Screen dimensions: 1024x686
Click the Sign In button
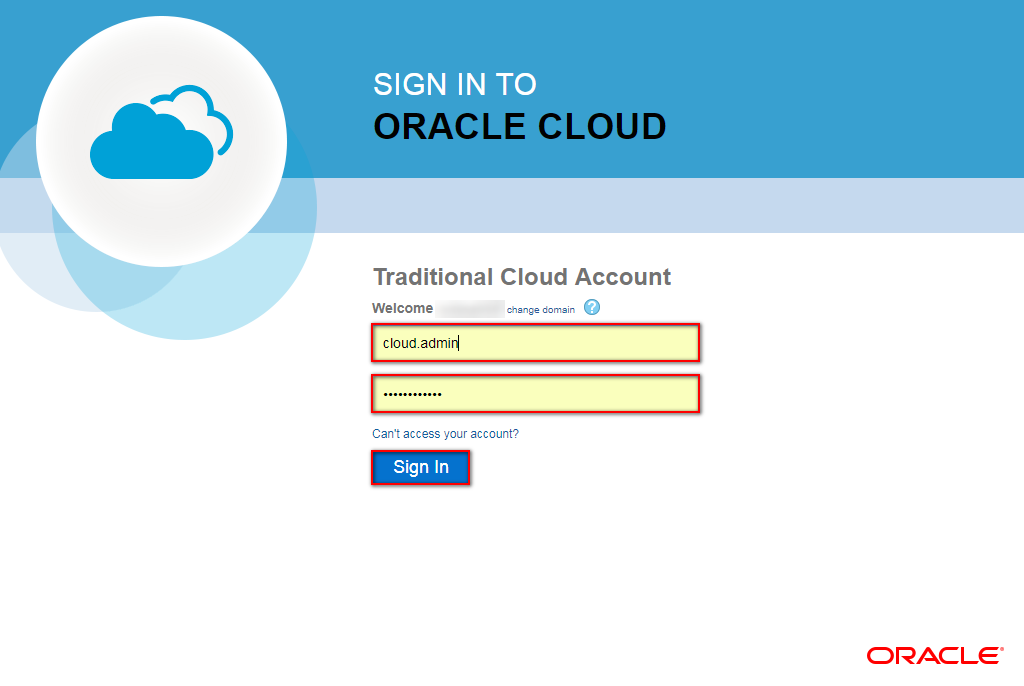click(x=421, y=468)
